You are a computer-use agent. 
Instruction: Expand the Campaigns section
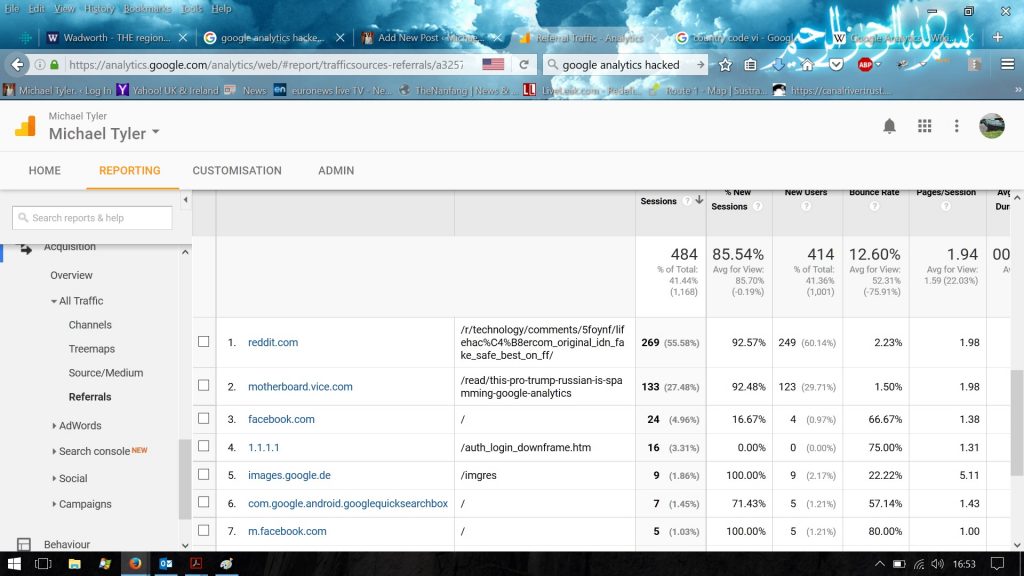[x=54, y=504]
